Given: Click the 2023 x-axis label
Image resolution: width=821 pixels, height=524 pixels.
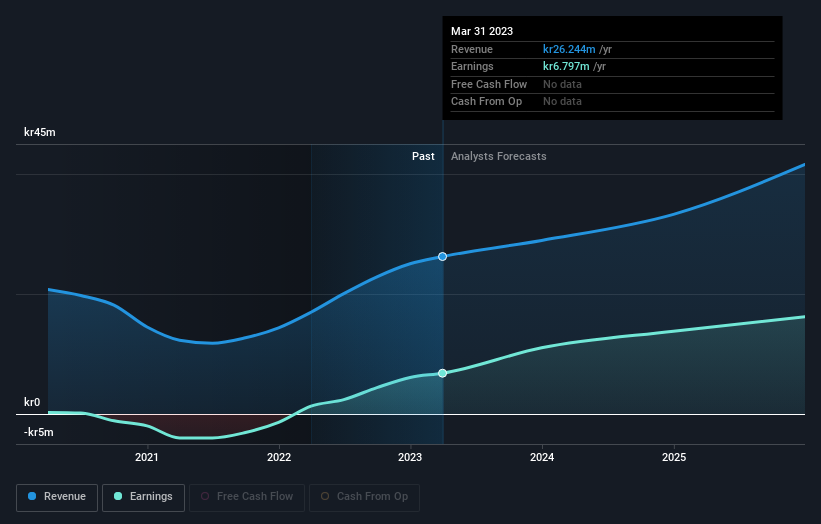Looking at the screenshot, I should [x=410, y=457].
